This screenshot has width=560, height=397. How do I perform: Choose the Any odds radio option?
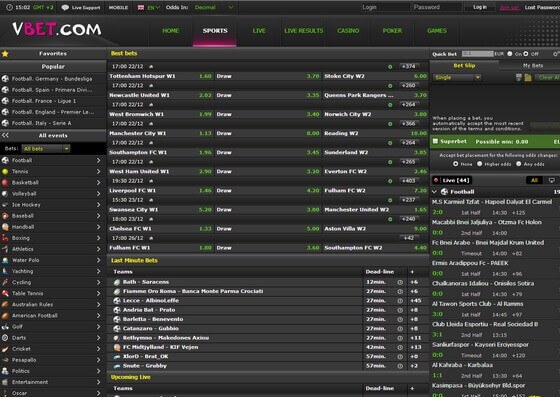[x=519, y=164]
